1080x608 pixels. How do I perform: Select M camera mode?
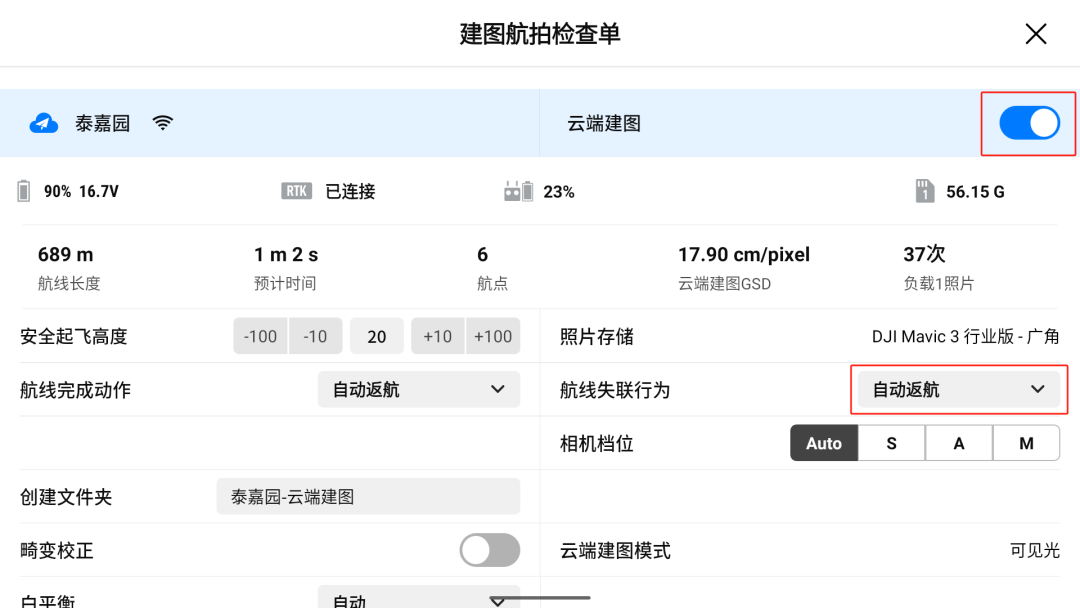(1026, 443)
